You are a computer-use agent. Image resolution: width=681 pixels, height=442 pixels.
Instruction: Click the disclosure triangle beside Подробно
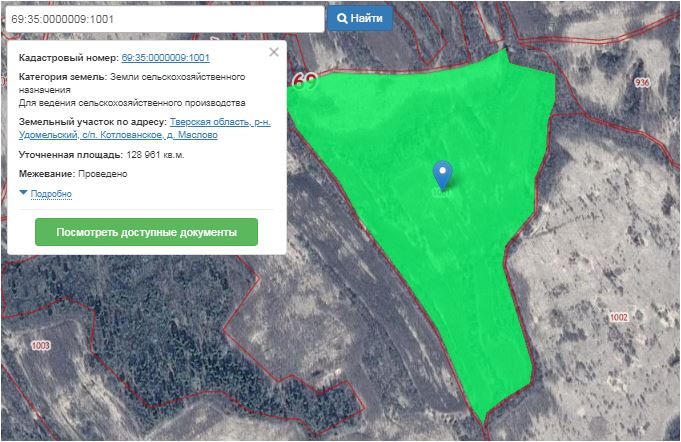point(23,193)
